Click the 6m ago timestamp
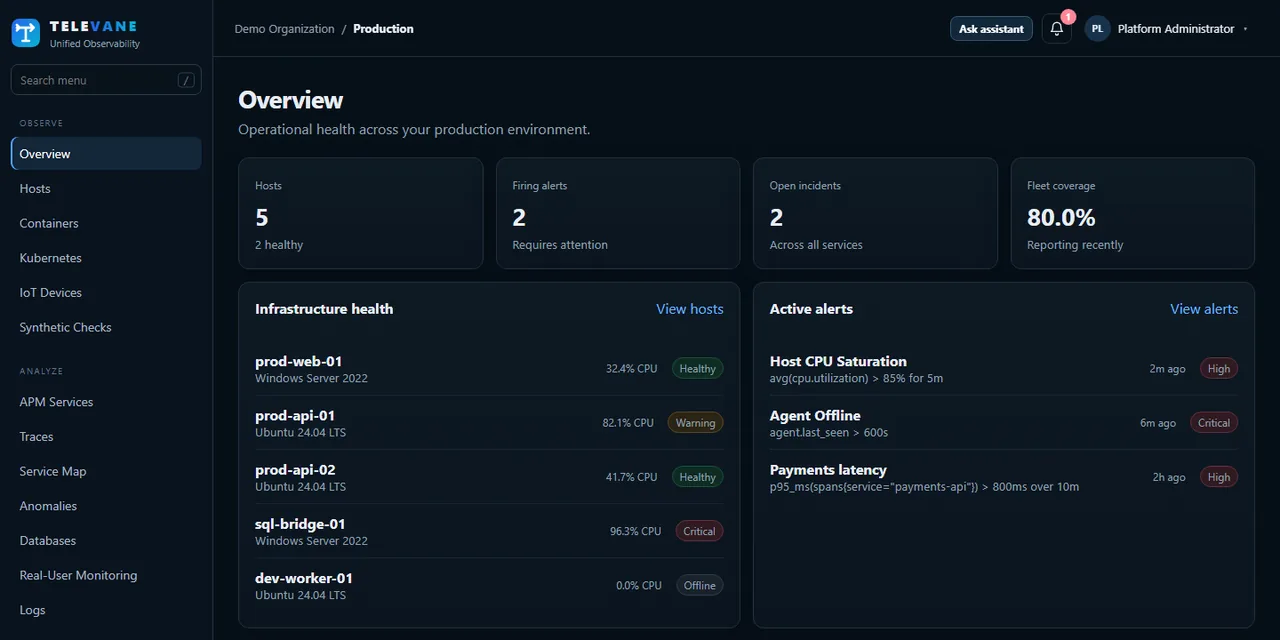The image size is (1280, 640). 1158,423
